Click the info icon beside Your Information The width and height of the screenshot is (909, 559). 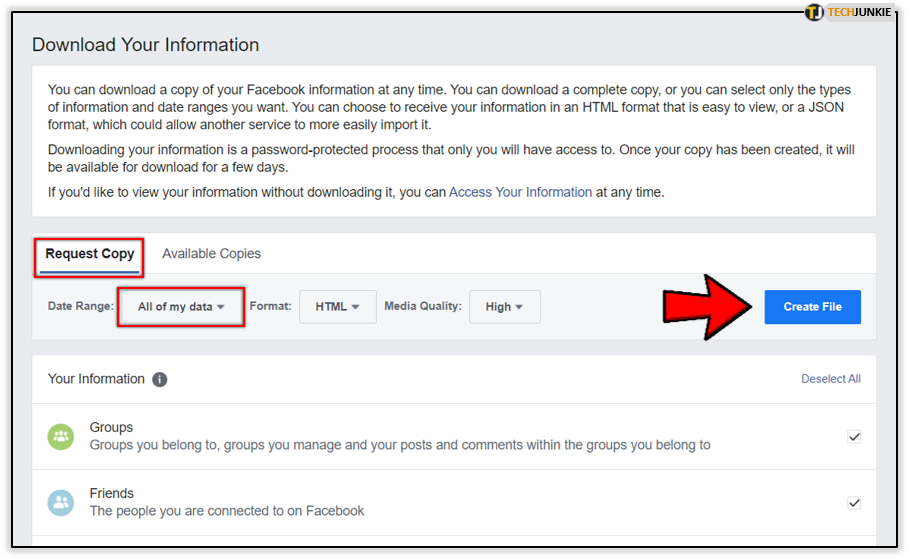[160, 380]
